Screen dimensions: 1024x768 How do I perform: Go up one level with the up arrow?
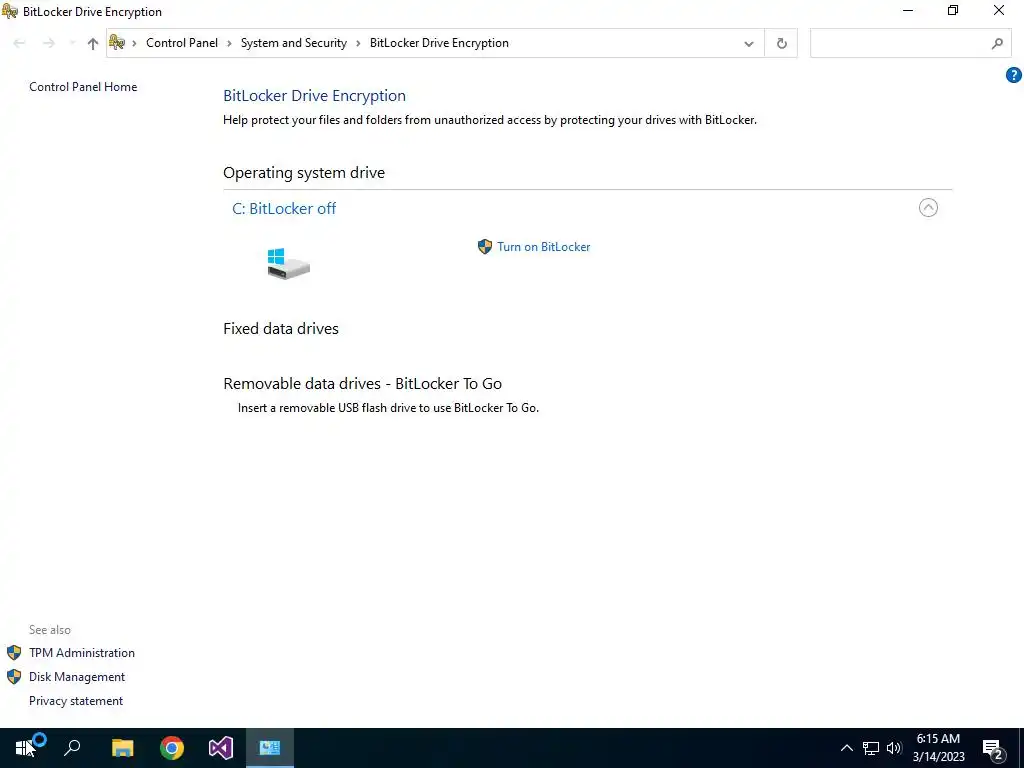click(93, 44)
